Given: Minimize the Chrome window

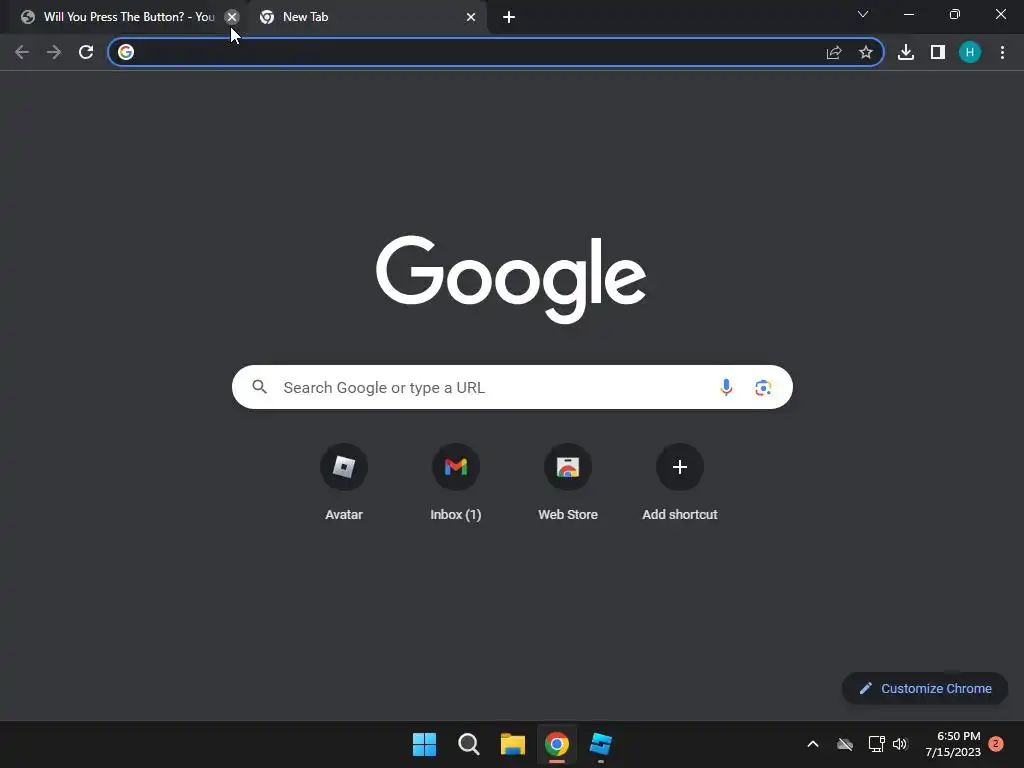Looking at the screenshot, I should coord(909,14).
